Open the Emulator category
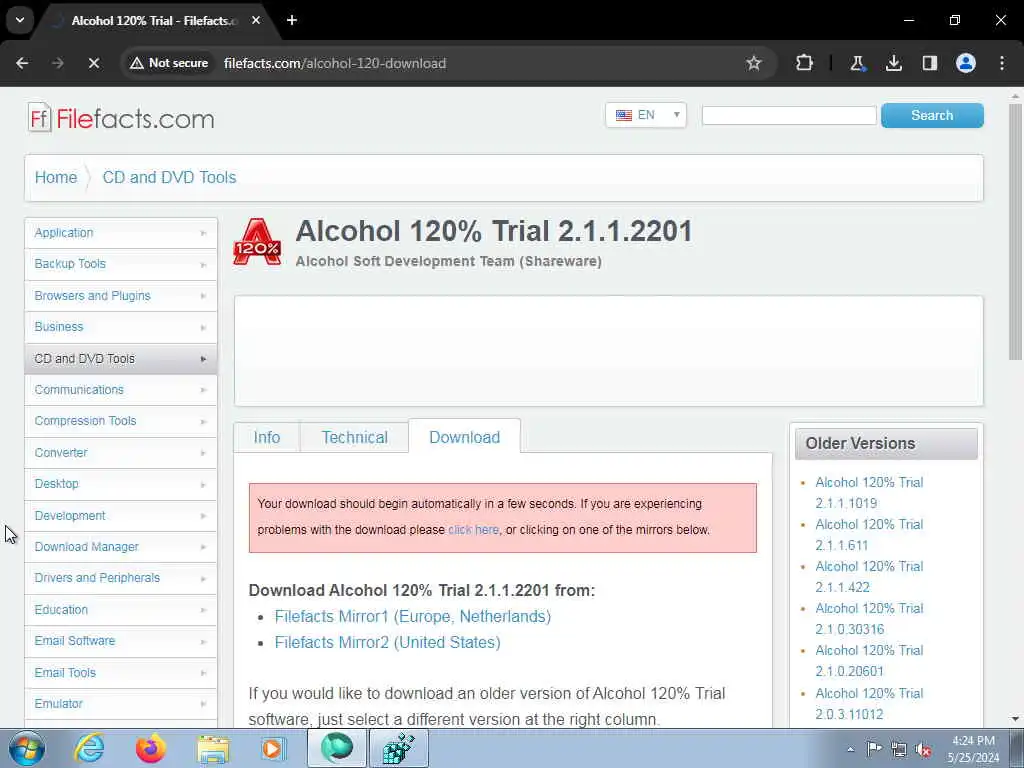Screen dimensions: 1024x768 [x=121, y=704]
